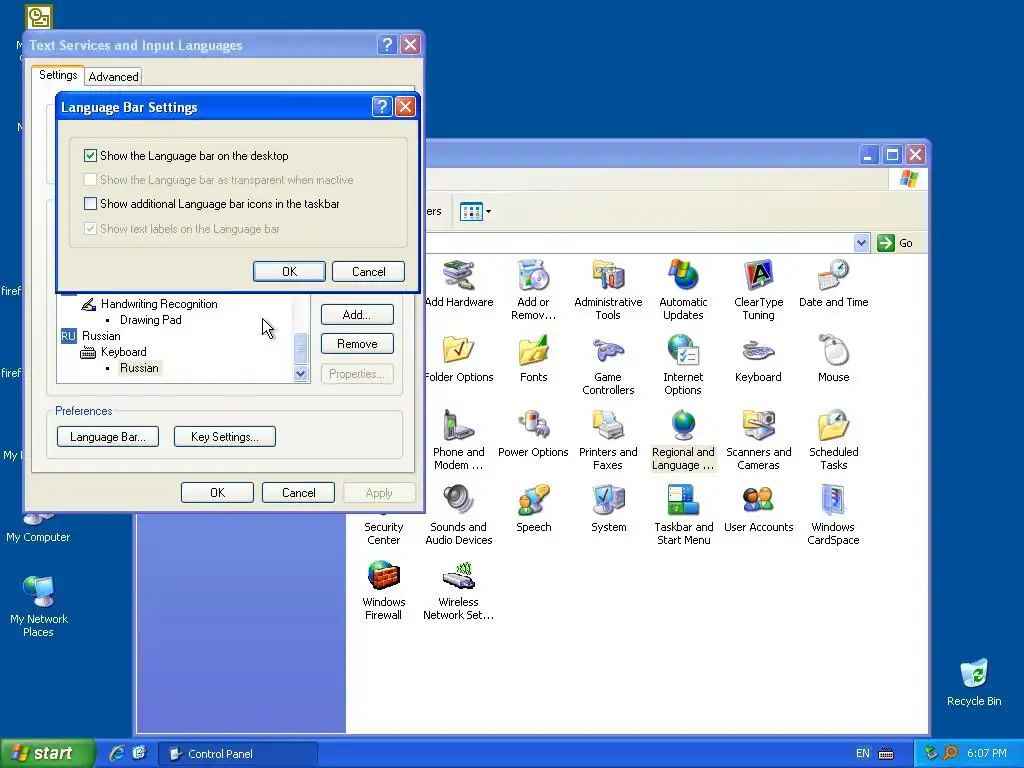Viewport: 1024px width, 768px height.
Task: Click EN language indicator in taskbar
Action: (863, 754)
